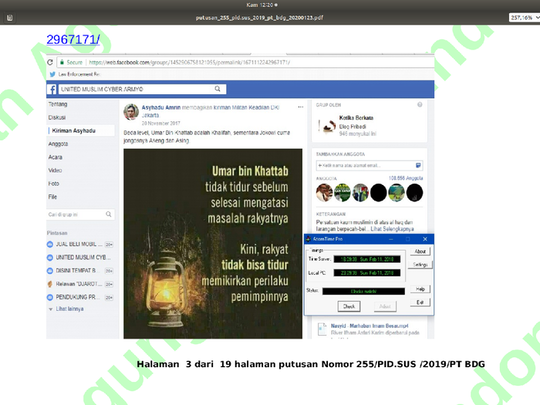Click the putusan_255 PDF file title

259,18
